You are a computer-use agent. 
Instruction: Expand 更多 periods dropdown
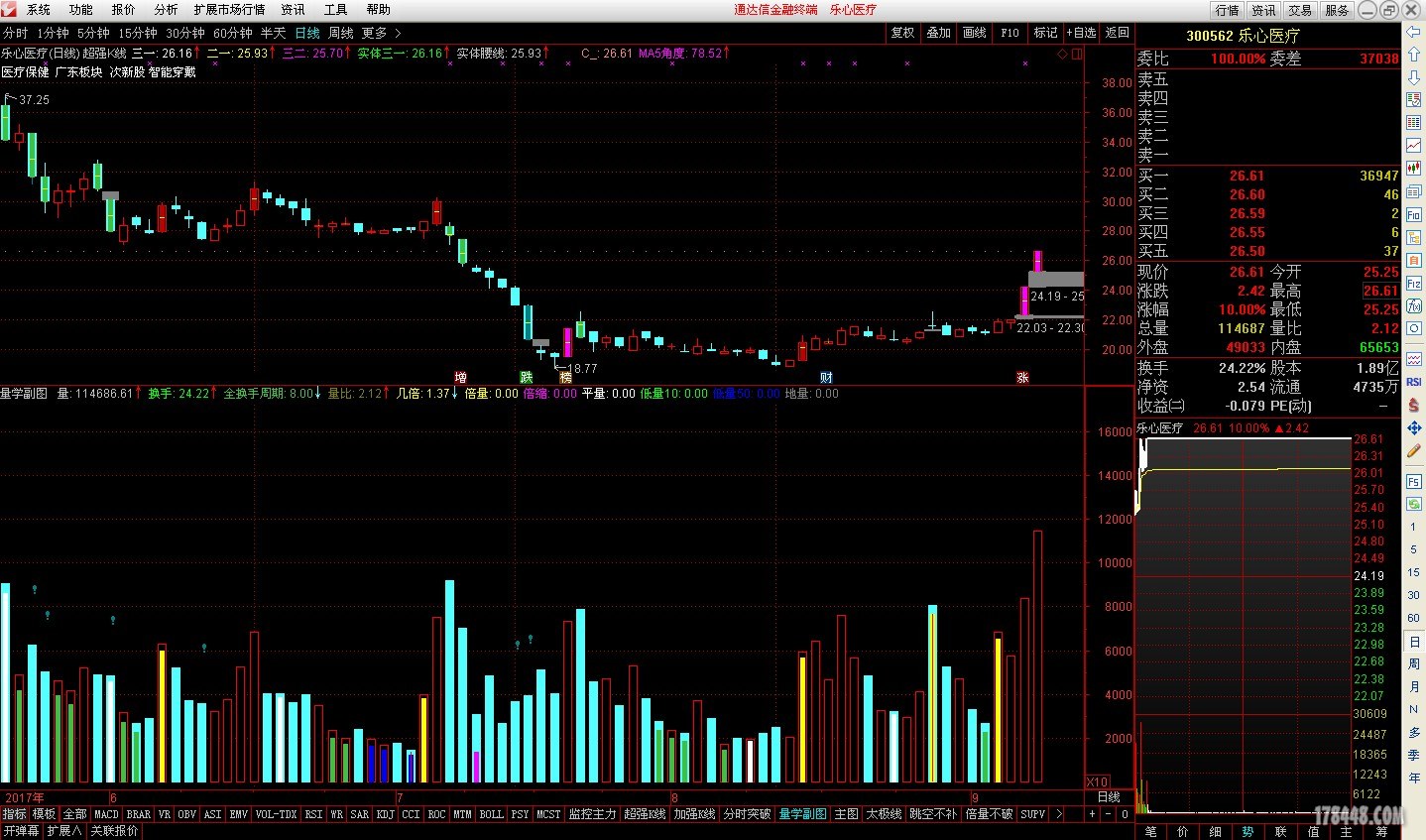pos(381,33)
